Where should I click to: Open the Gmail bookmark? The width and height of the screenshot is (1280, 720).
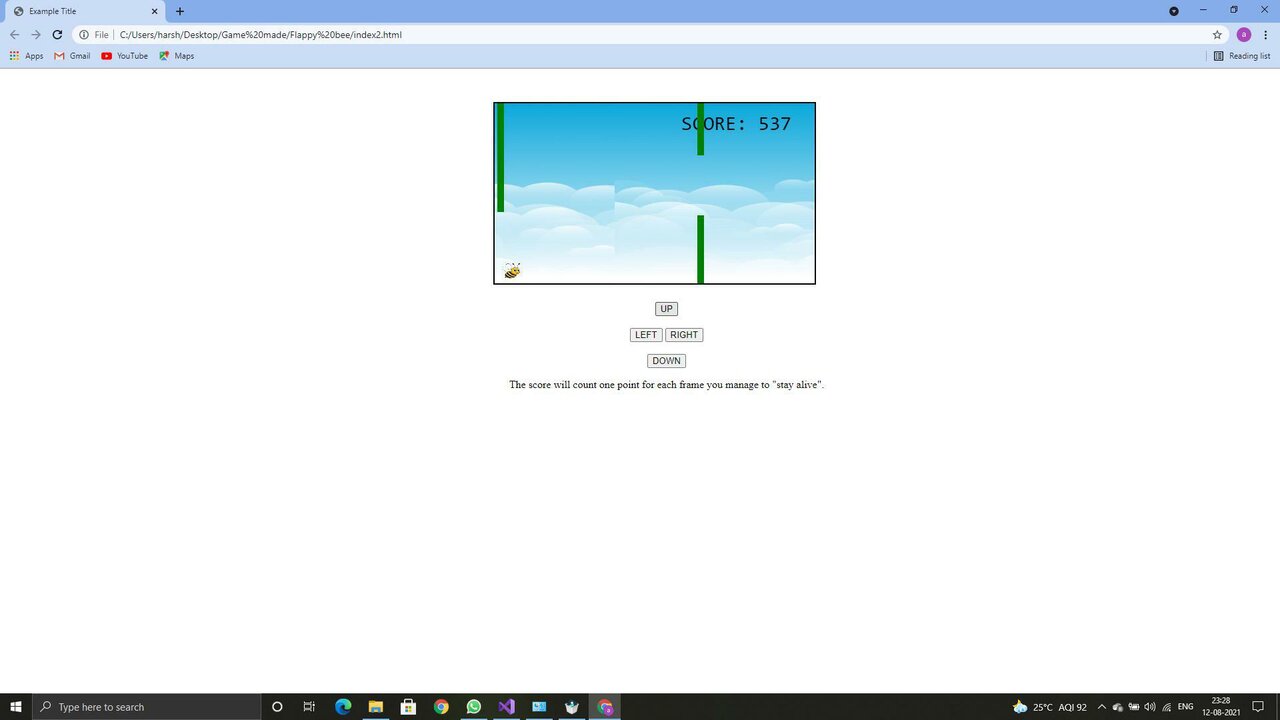point(73,56)
